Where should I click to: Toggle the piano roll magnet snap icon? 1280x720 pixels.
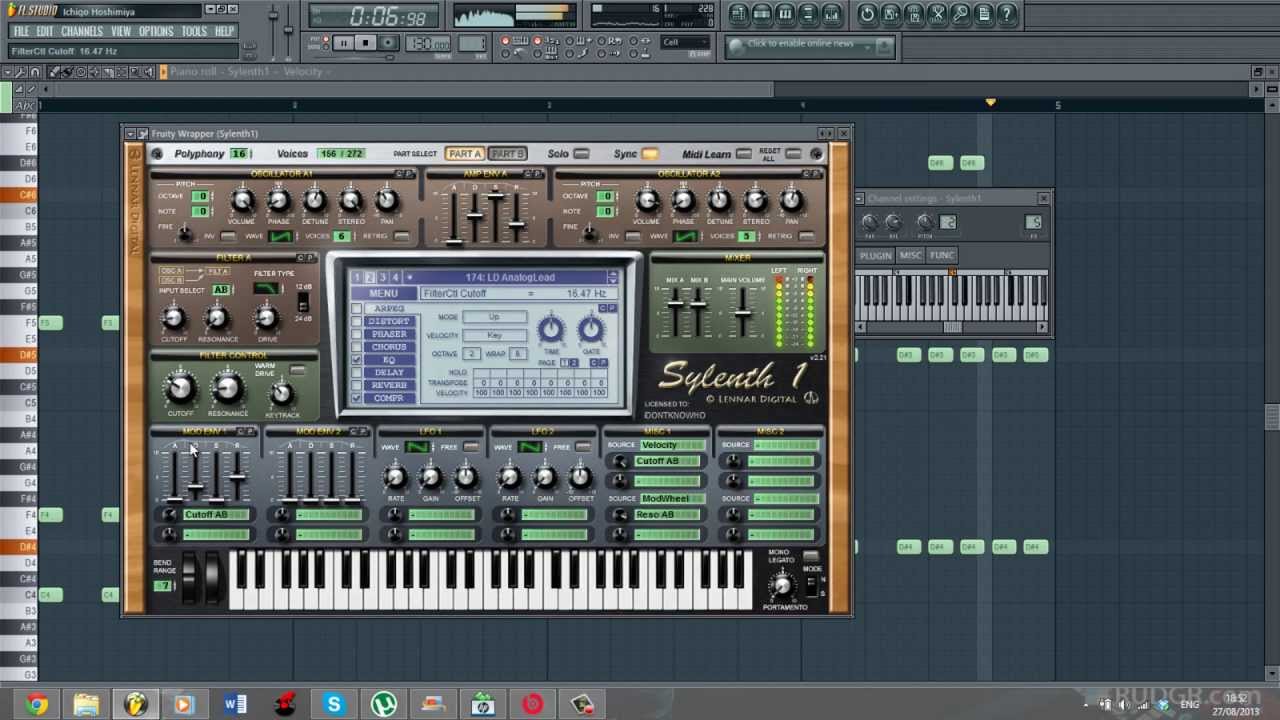[34, 72]
